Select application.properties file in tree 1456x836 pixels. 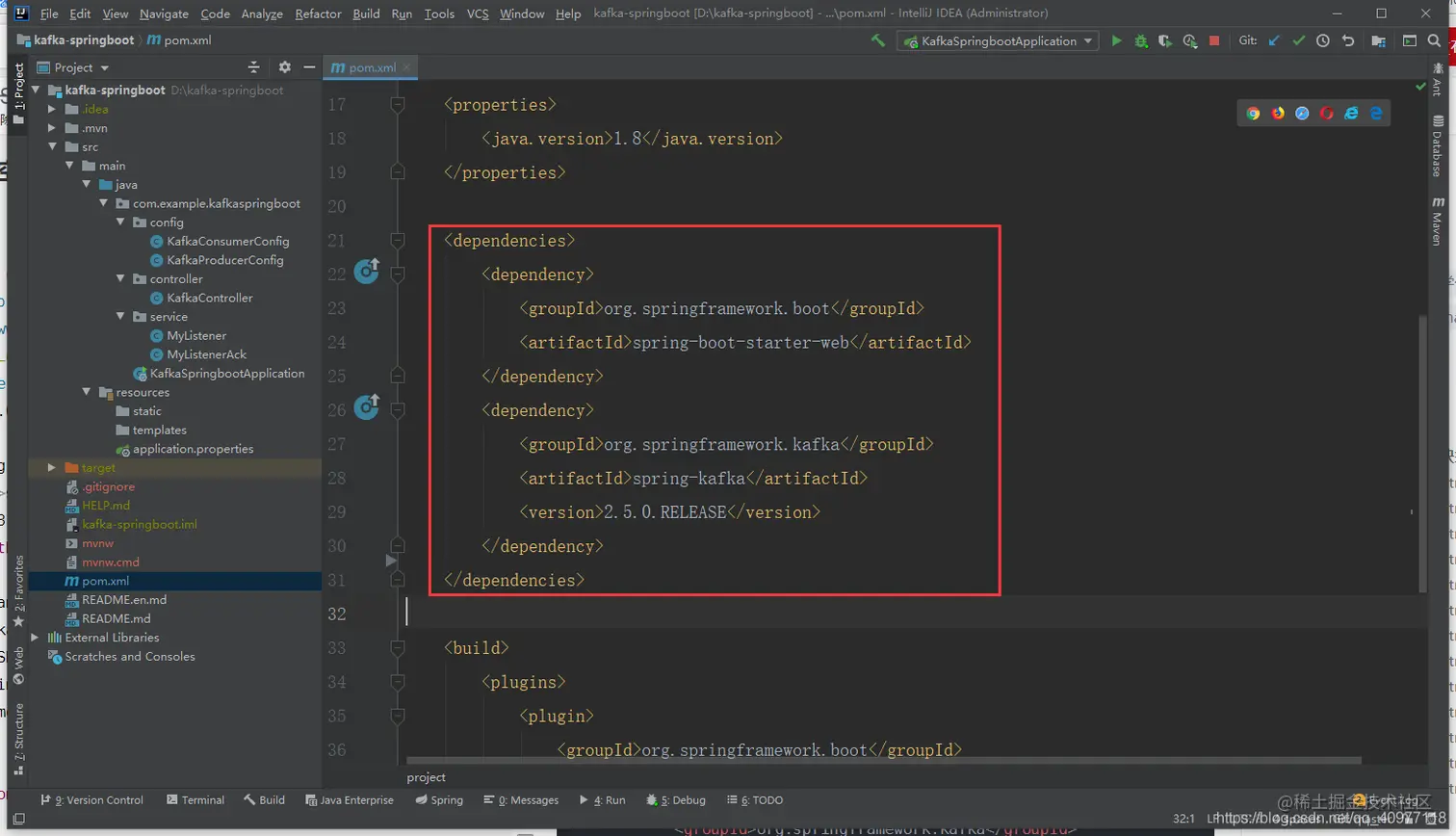point(193,449)
